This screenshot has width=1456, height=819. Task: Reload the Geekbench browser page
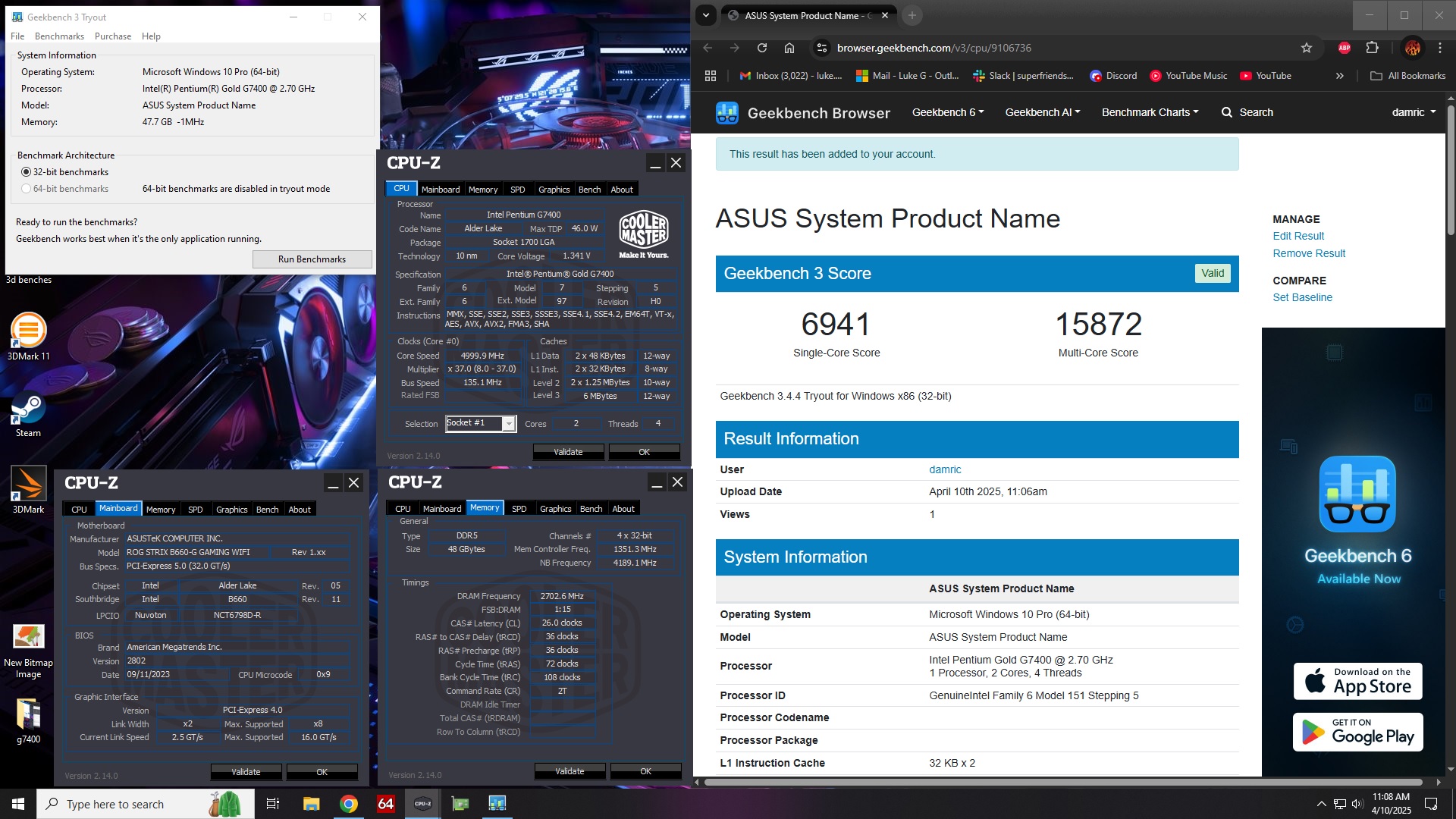tap(762, 48)
